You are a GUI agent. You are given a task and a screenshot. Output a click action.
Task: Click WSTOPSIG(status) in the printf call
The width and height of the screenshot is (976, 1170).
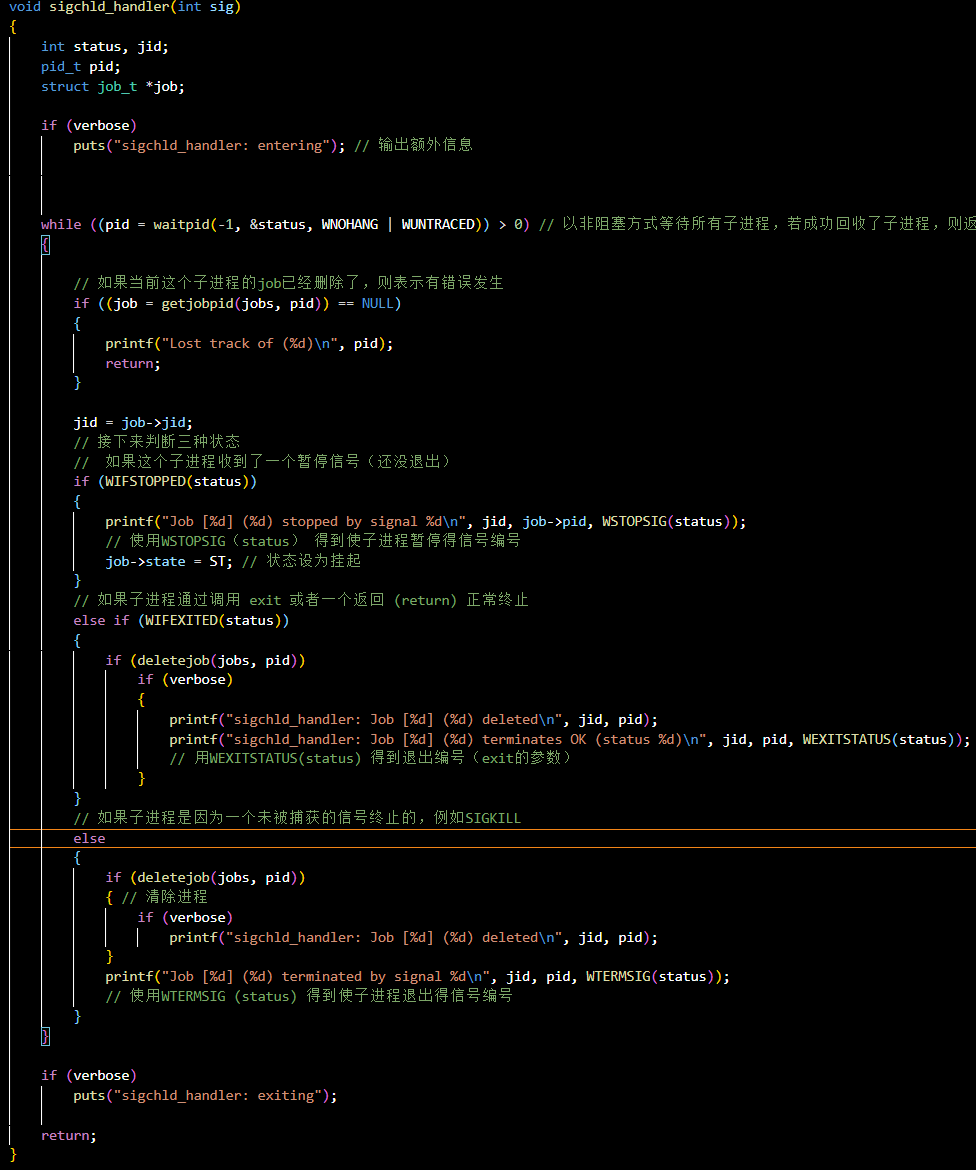[x=666, y=522]
